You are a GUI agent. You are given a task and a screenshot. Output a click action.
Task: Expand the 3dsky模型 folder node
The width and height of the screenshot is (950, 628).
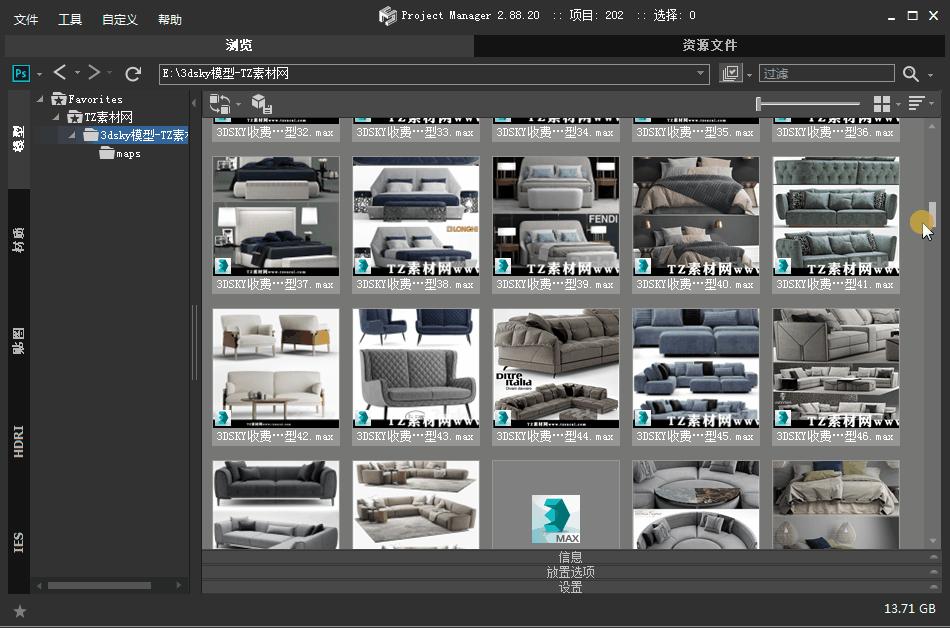tap(70, 135)
